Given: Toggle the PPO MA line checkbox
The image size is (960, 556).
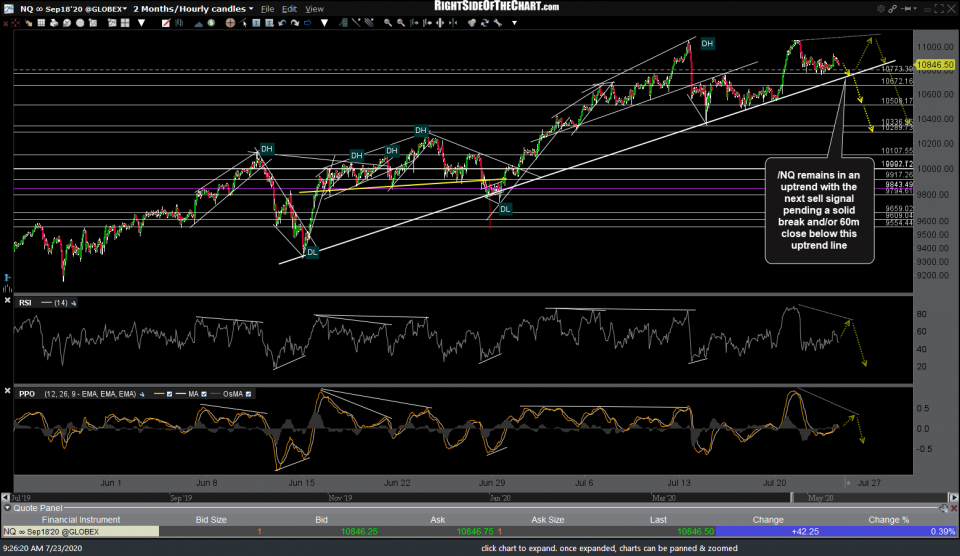Looking at the screenshot, I should pyautogui.click(x=204, y=394).
